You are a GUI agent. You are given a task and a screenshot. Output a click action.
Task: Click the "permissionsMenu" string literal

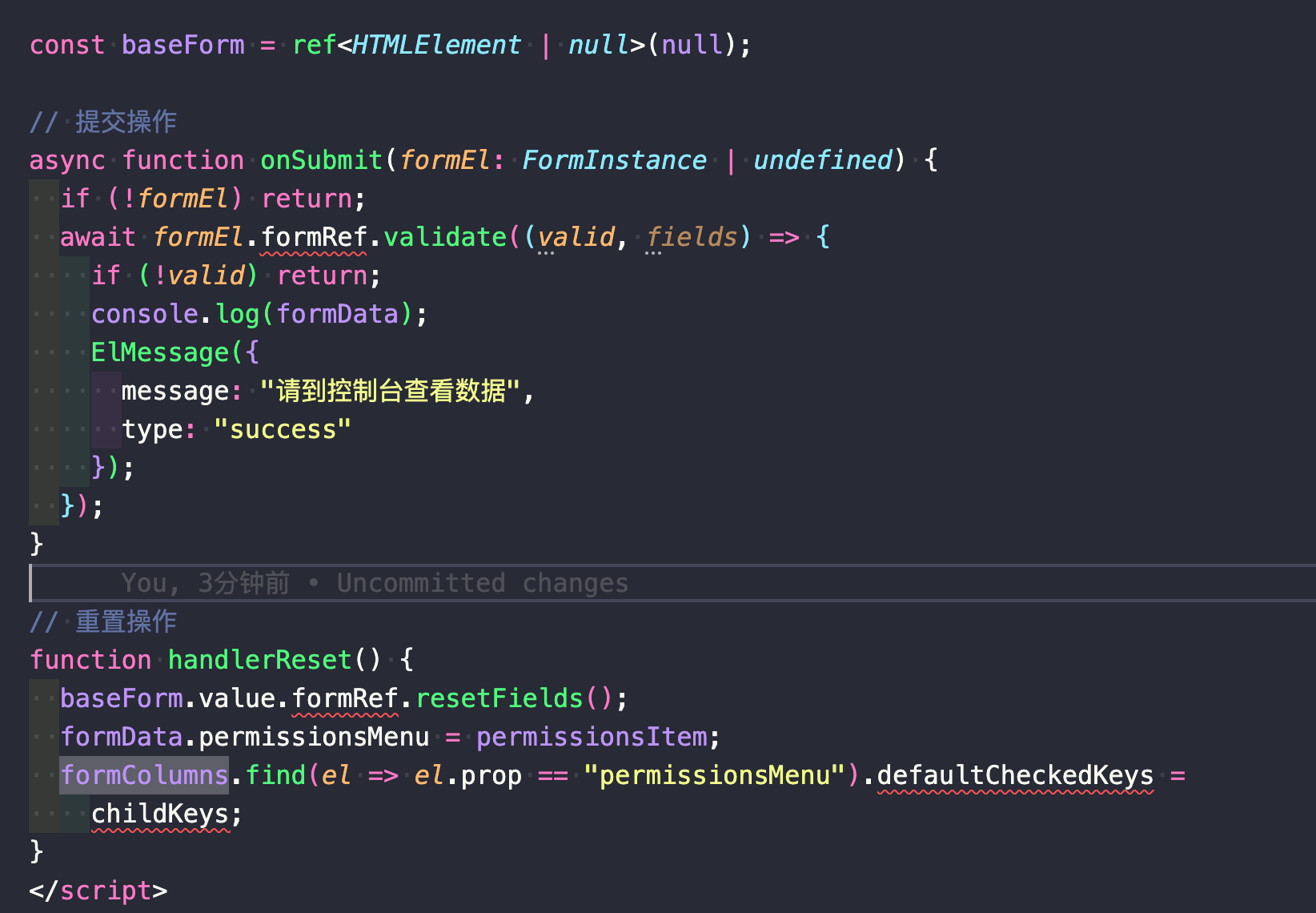(715, 775)
